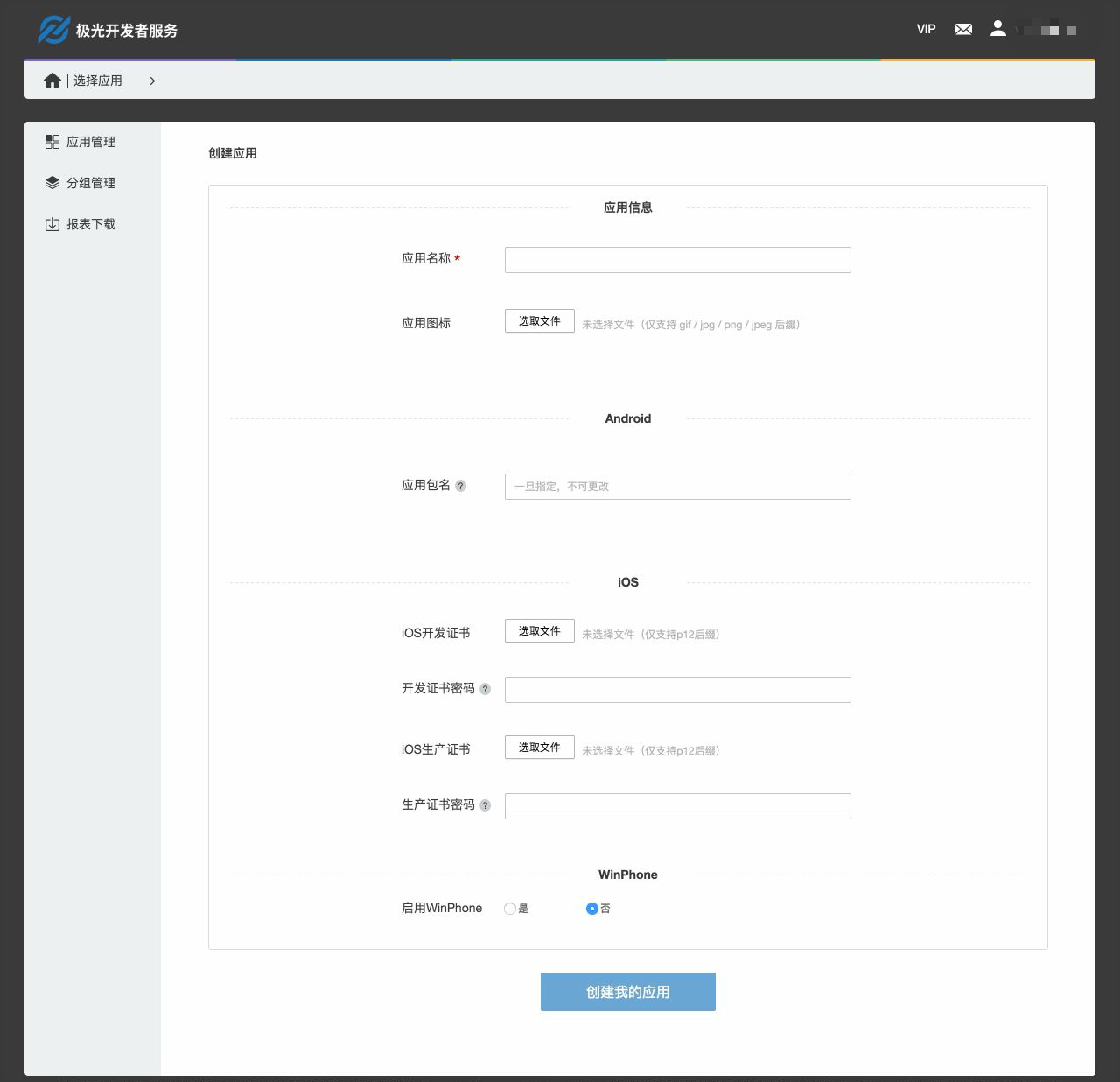Click the iOS section heading
1120x1082 pixels.
click(x=628, y=582)
